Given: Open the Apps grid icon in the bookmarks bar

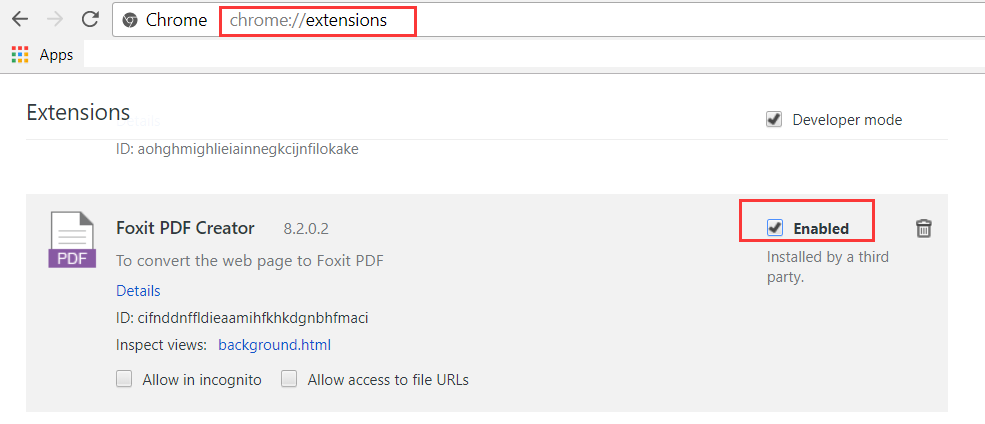Looking at the screenshot, I should coord(20,55).
